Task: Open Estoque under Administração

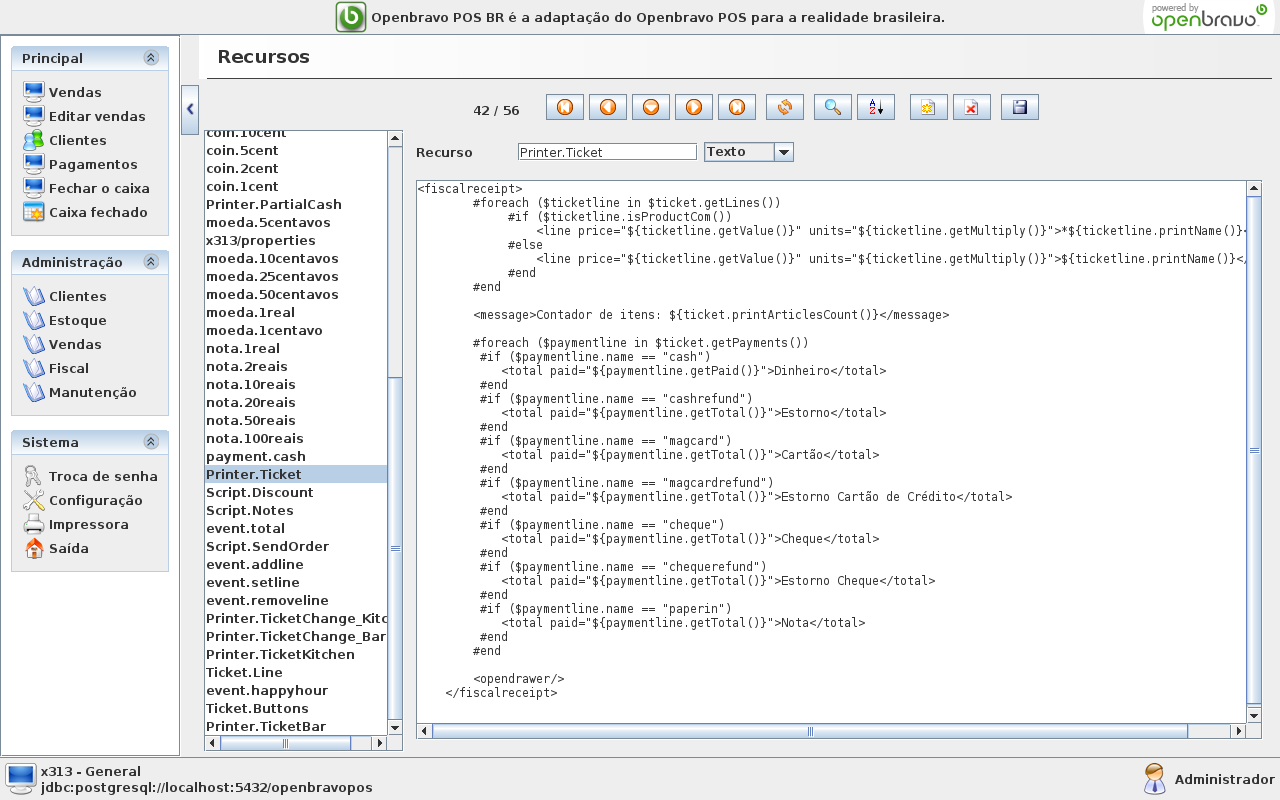Action: [x=64, y=320]
